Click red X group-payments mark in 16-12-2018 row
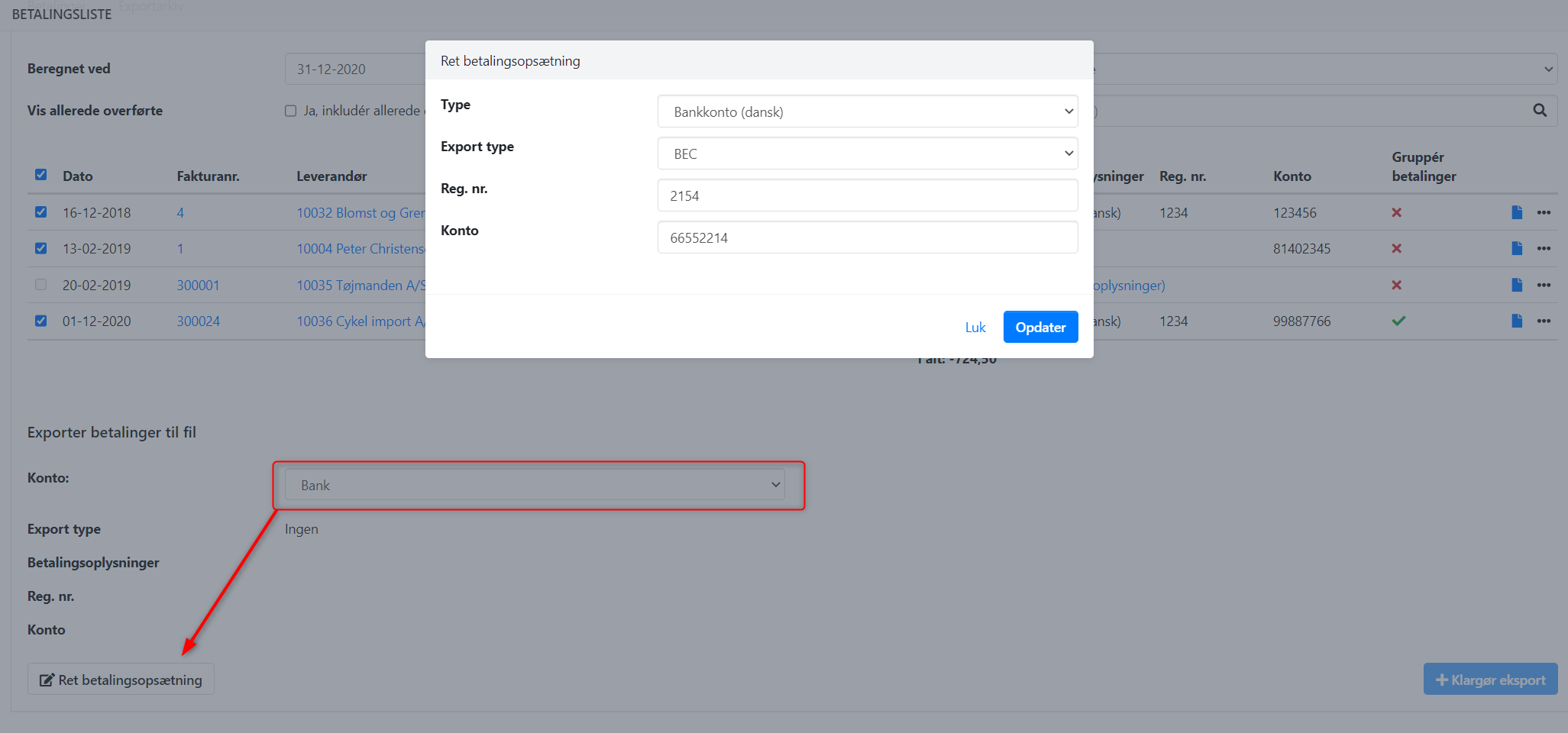This screenshot has width=1568, height=733. point(1396,212)
